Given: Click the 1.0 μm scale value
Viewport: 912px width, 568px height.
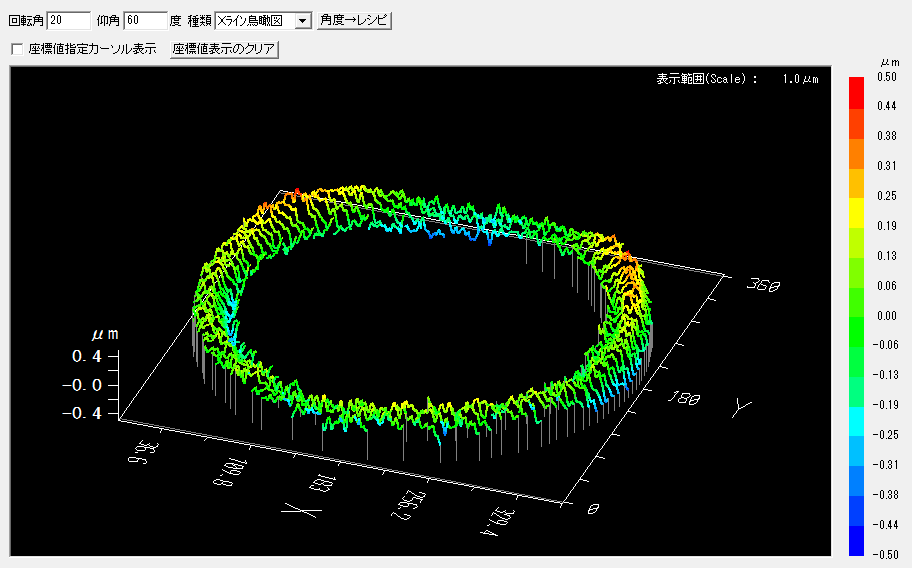Looking at the screenshot, I should [800, 79].
